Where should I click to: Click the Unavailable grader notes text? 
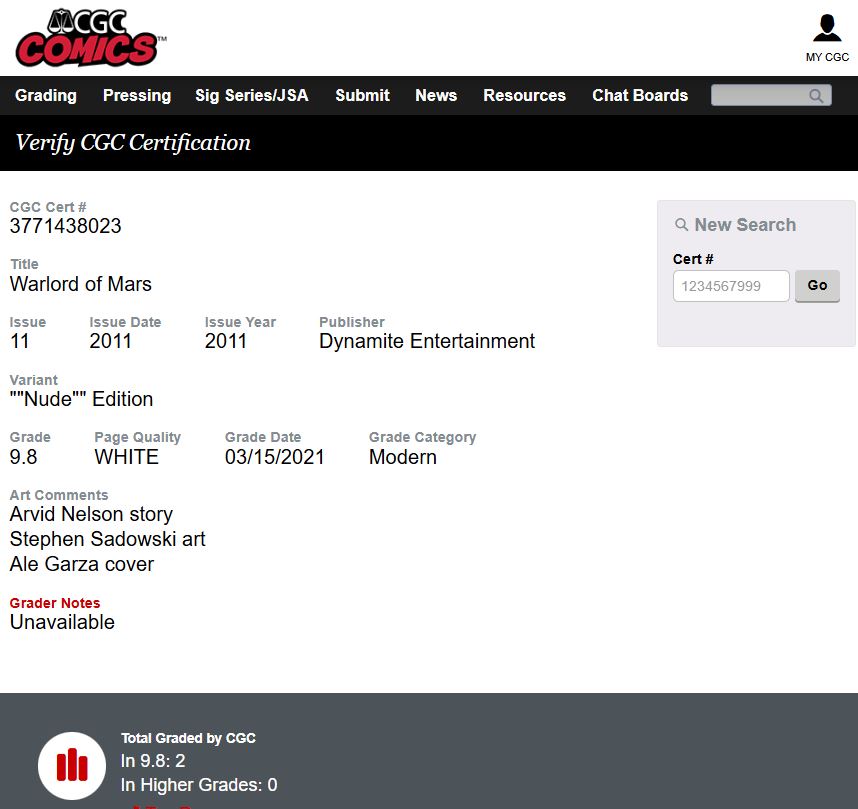[x=62, y=622]
